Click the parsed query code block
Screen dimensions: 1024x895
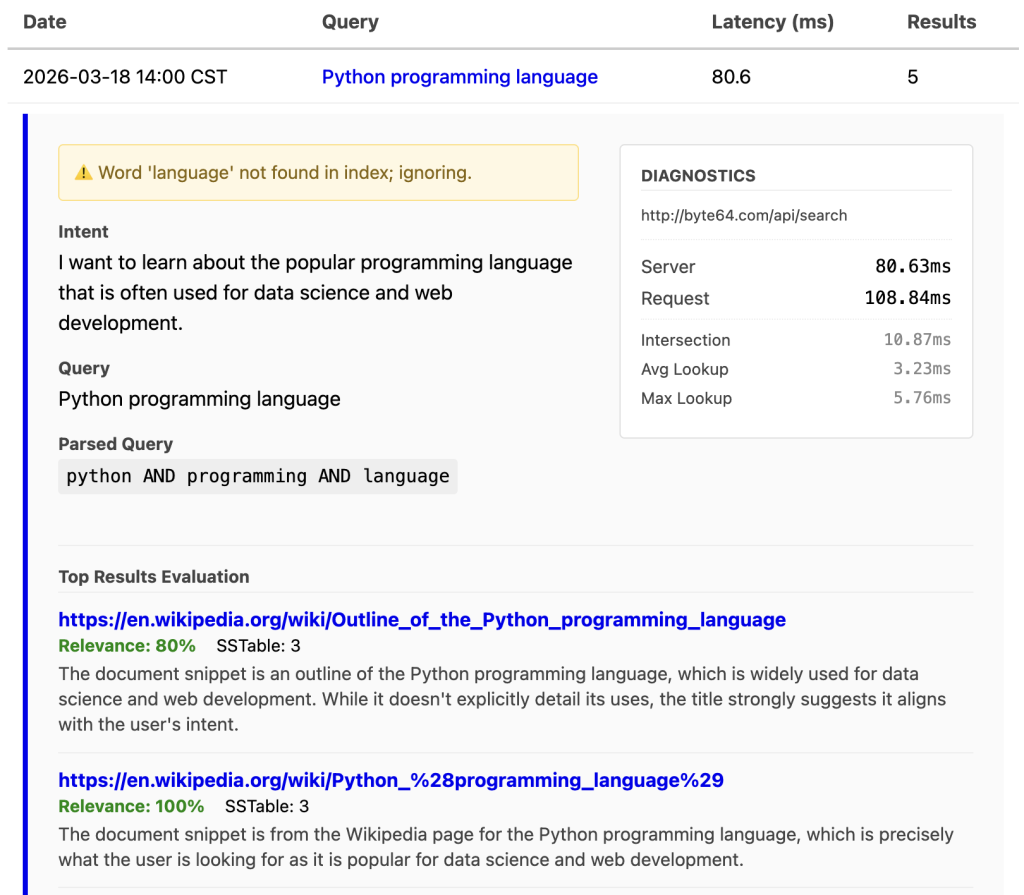257,476
